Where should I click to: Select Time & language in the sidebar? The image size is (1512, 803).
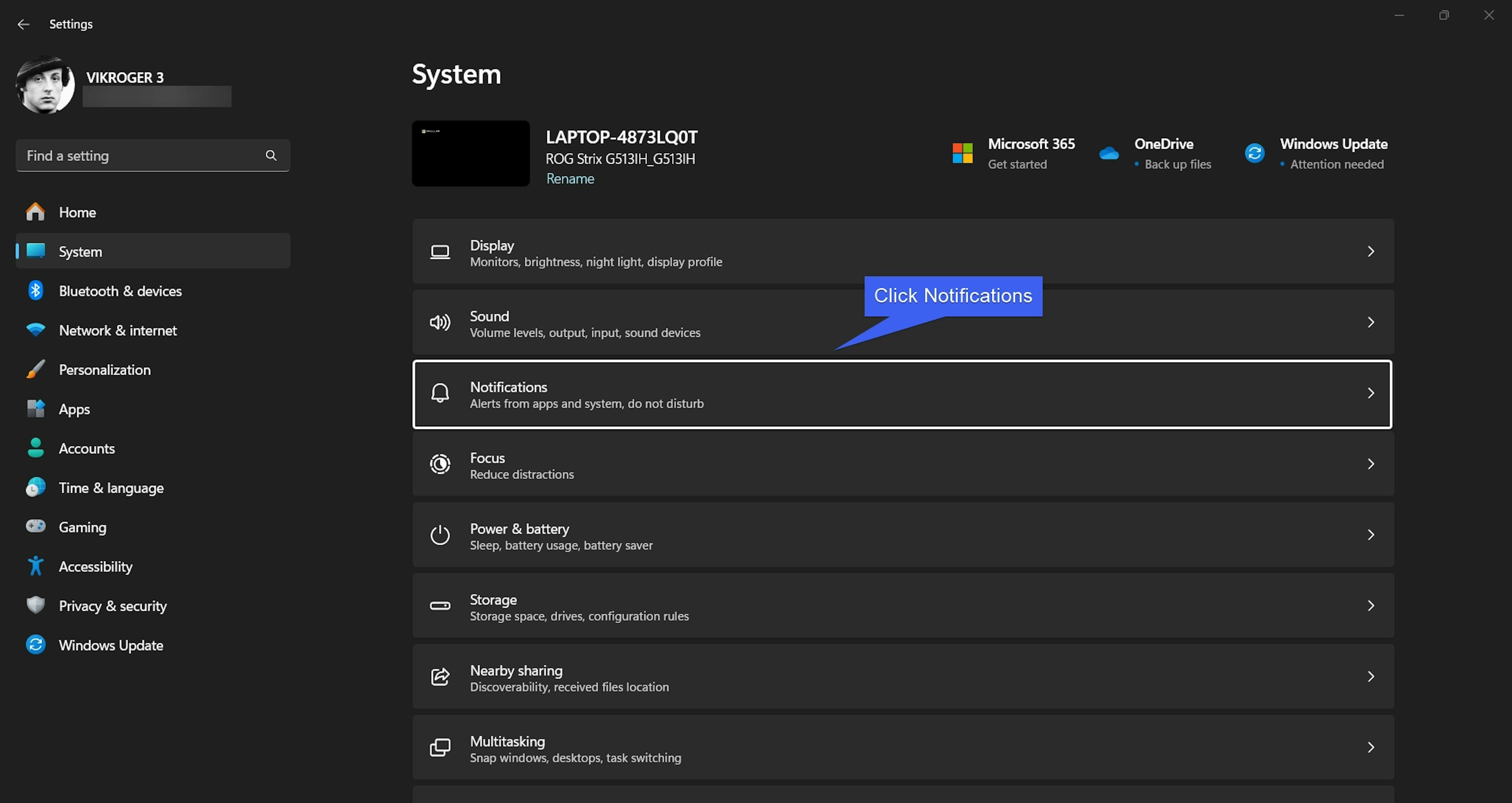tap(111, 488)
